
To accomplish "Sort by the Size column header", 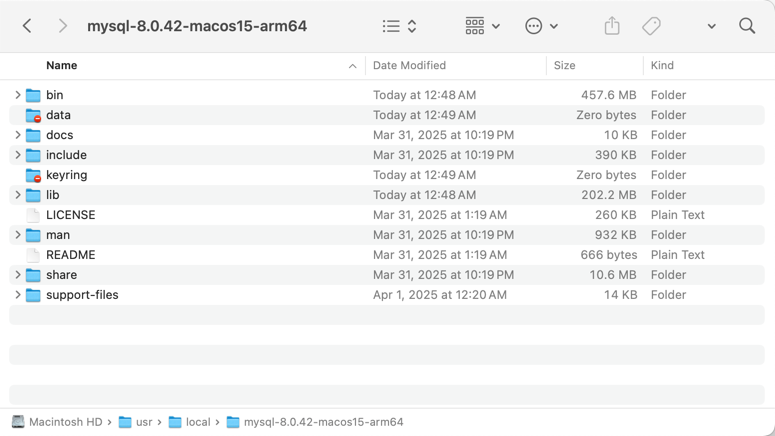I will tap(565, 66).
